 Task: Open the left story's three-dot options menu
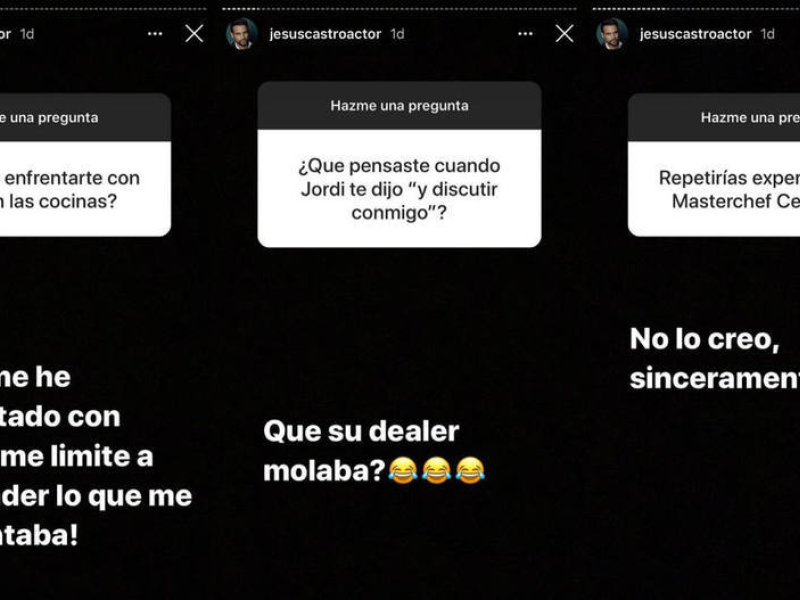(x=155, y=34)
